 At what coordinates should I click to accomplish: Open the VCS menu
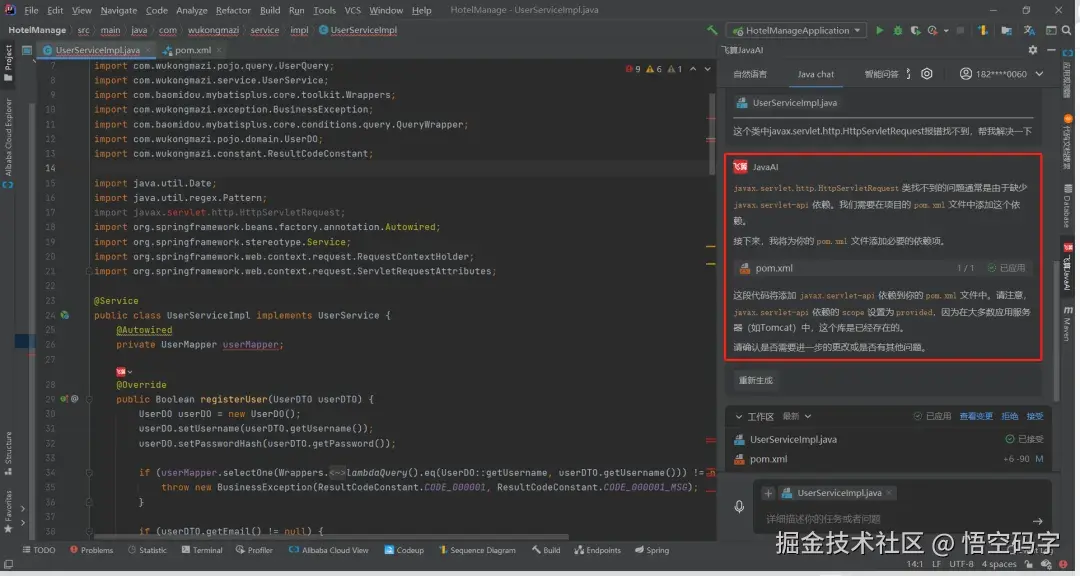(x=352, y=10)
